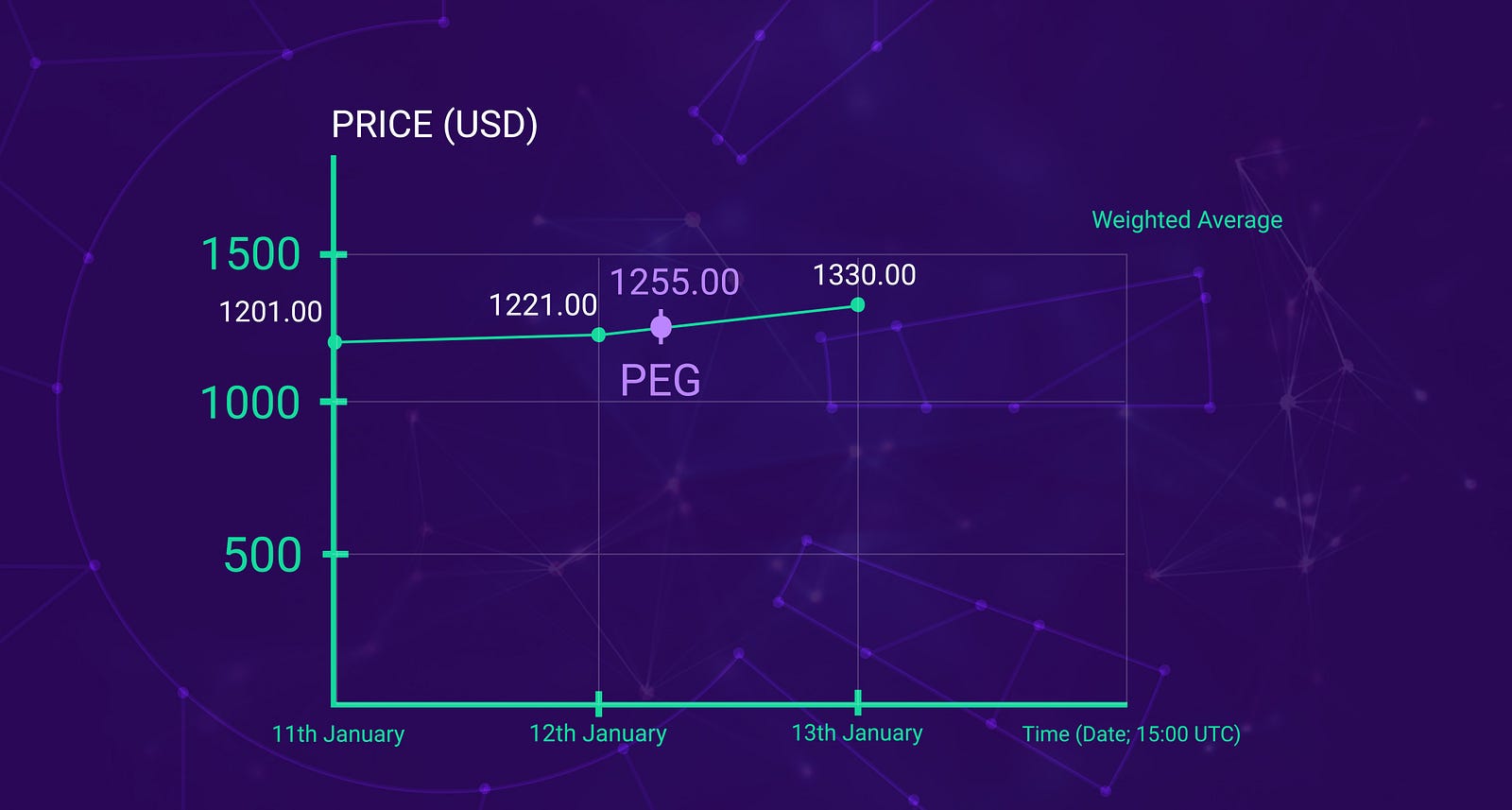Select the 1201.00 green data point on axis

pos(335,342)
